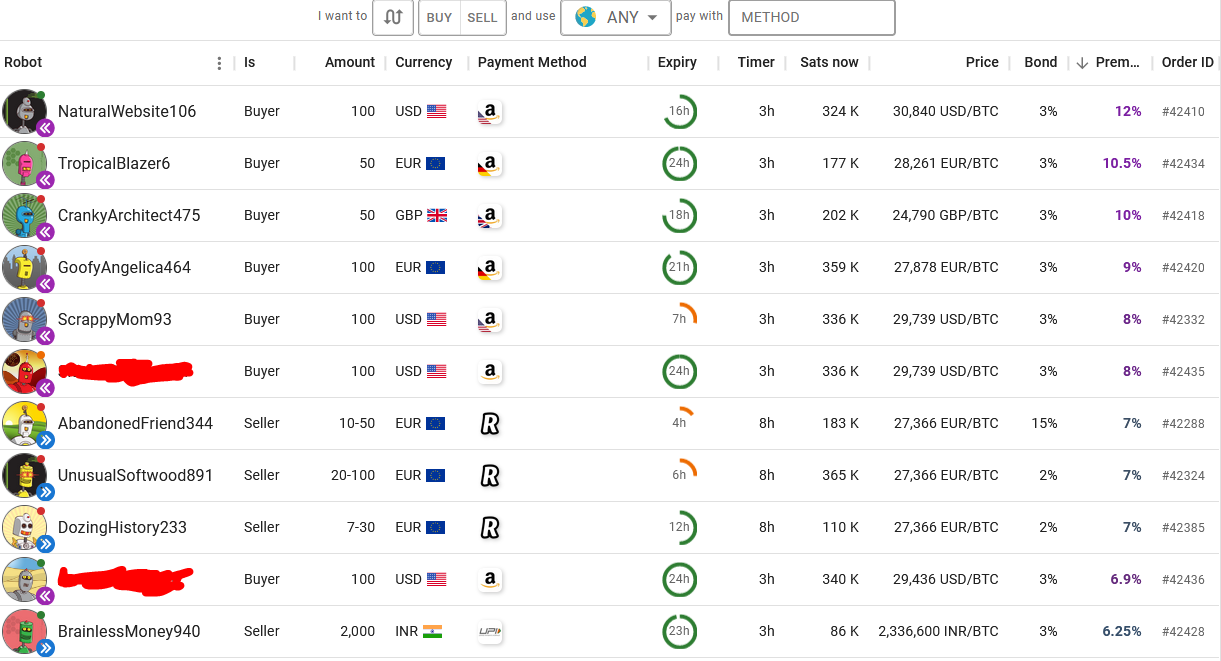Sort by Premium column header
This screenshot has width=1221, height=661.
pos(1117,62)
